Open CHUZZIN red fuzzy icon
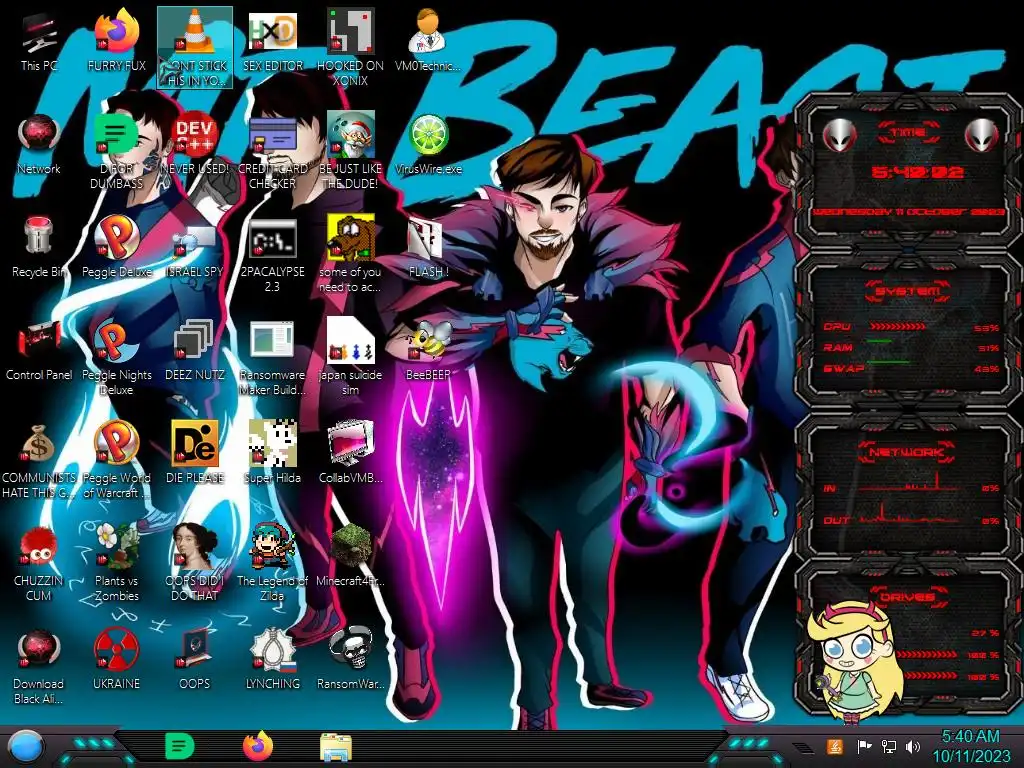This screenshot has height=768, width=1024. click(x=39, y=564)
